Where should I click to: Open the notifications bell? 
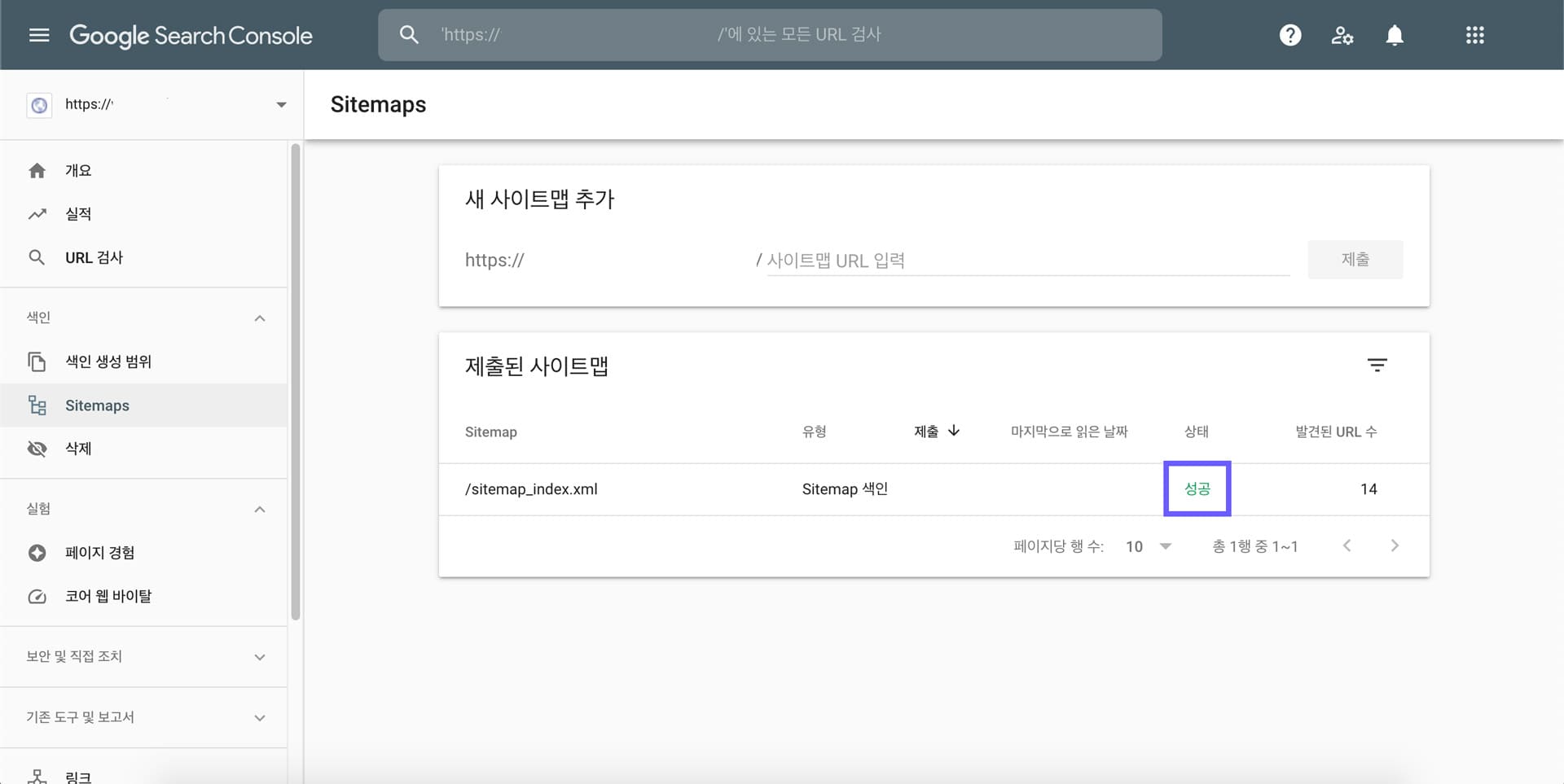click(x=1394, y=35)
